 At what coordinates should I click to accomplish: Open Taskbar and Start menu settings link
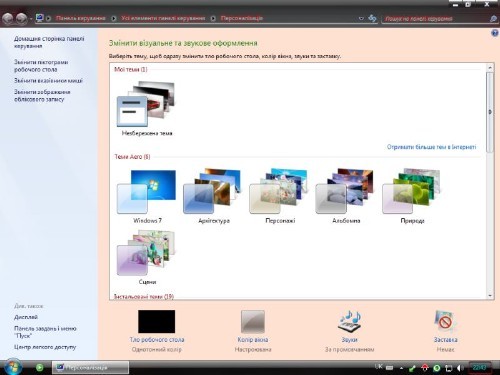tap(45, 332)
